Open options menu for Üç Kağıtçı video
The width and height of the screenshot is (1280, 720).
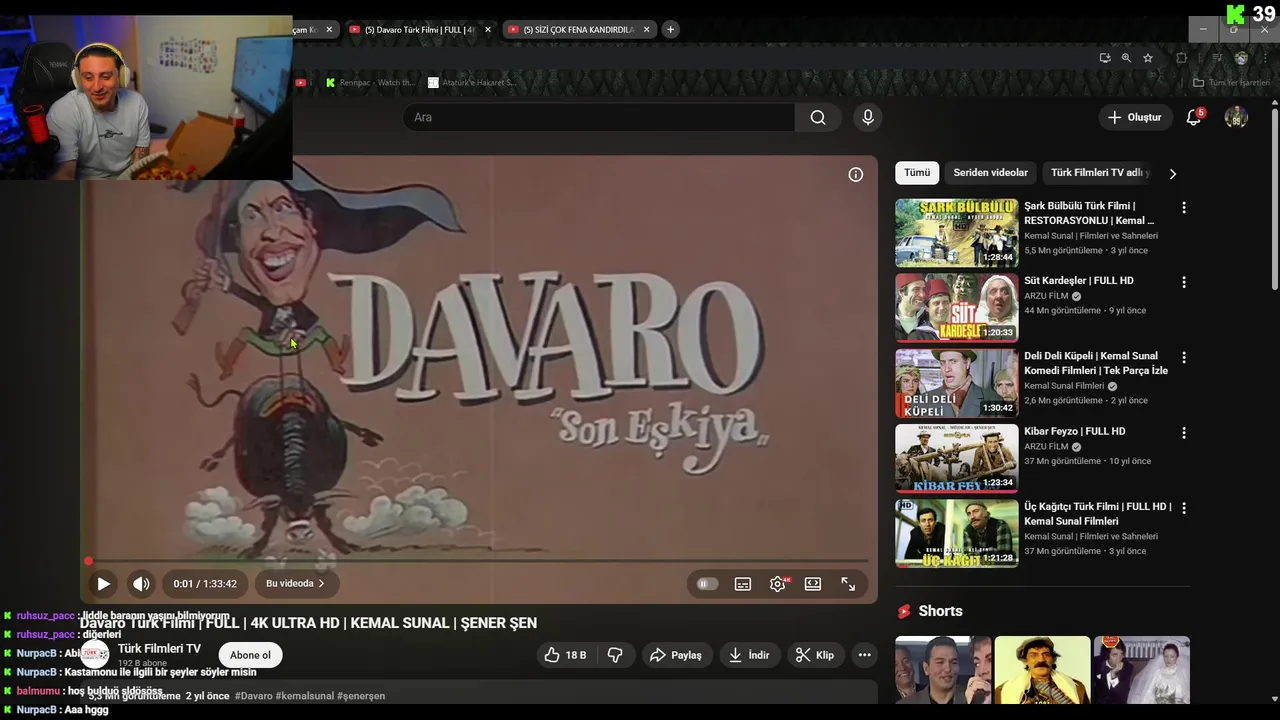(x=1184, y=508)
